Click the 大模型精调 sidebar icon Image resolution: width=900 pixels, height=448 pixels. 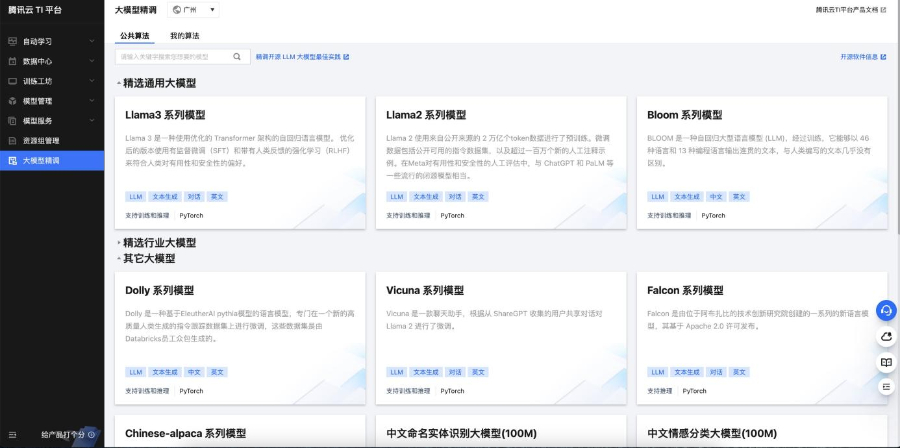pos(12,160)
